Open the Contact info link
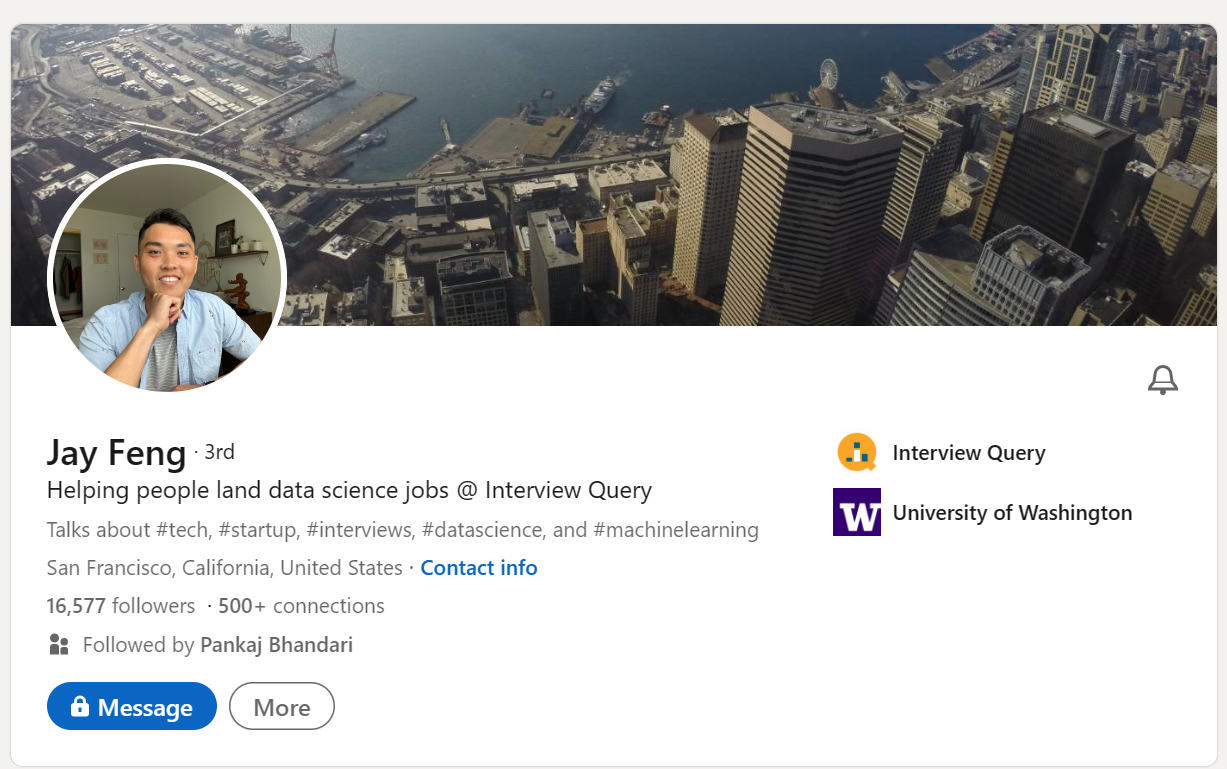Screen dimensions: 1227x769 479,568
